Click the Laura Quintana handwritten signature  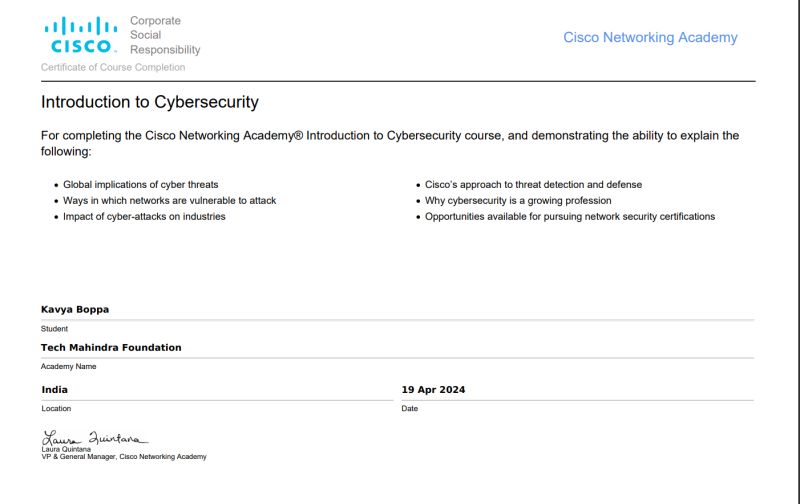[x=94, y=438]
